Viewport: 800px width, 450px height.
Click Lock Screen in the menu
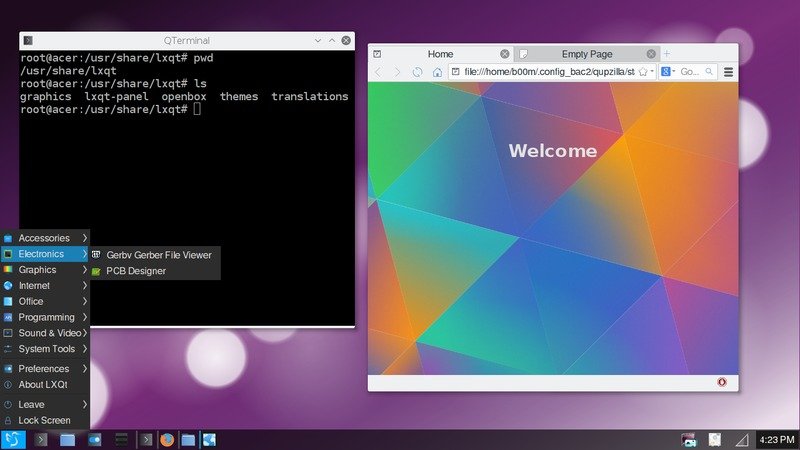[x=45, y=420]
